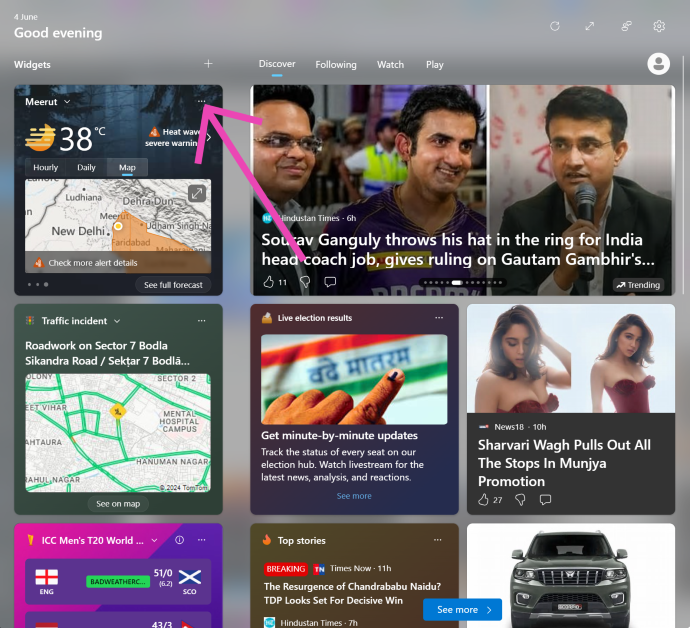Viewport: 690px width, 628px height.
Task: Open the share and connect icon near settings
Action: (626, 26)
